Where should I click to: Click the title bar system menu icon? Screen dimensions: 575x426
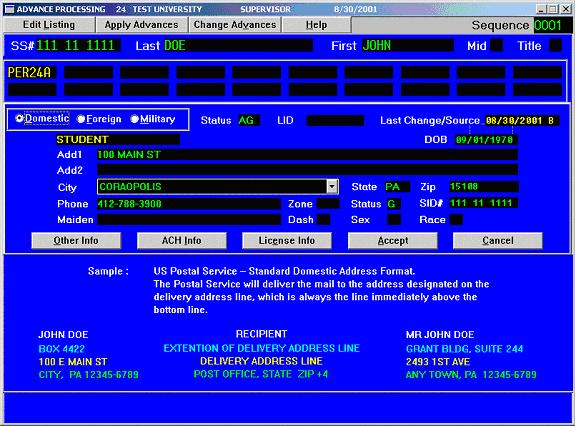10,9
